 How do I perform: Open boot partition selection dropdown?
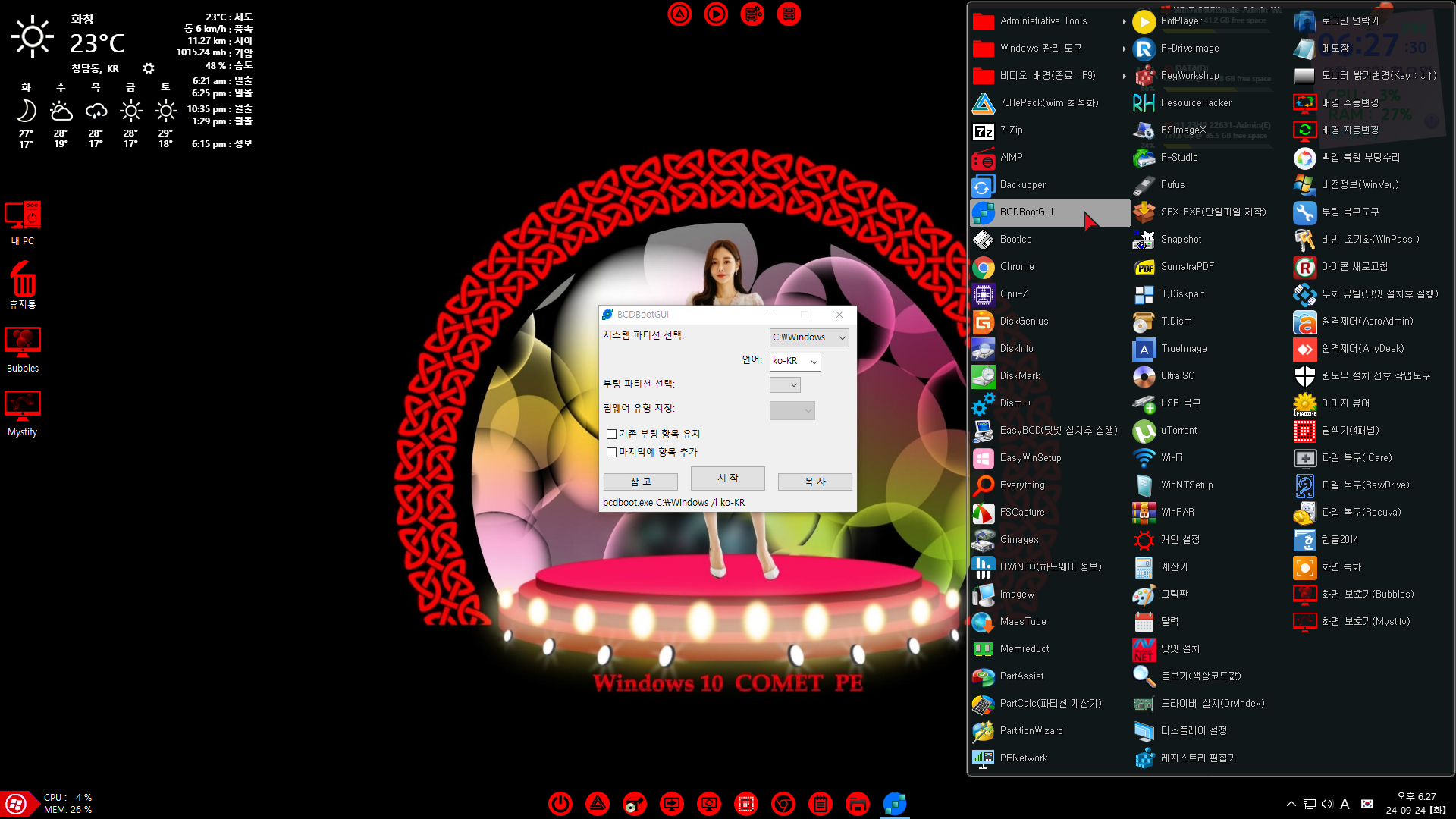(x=785, y=385)
